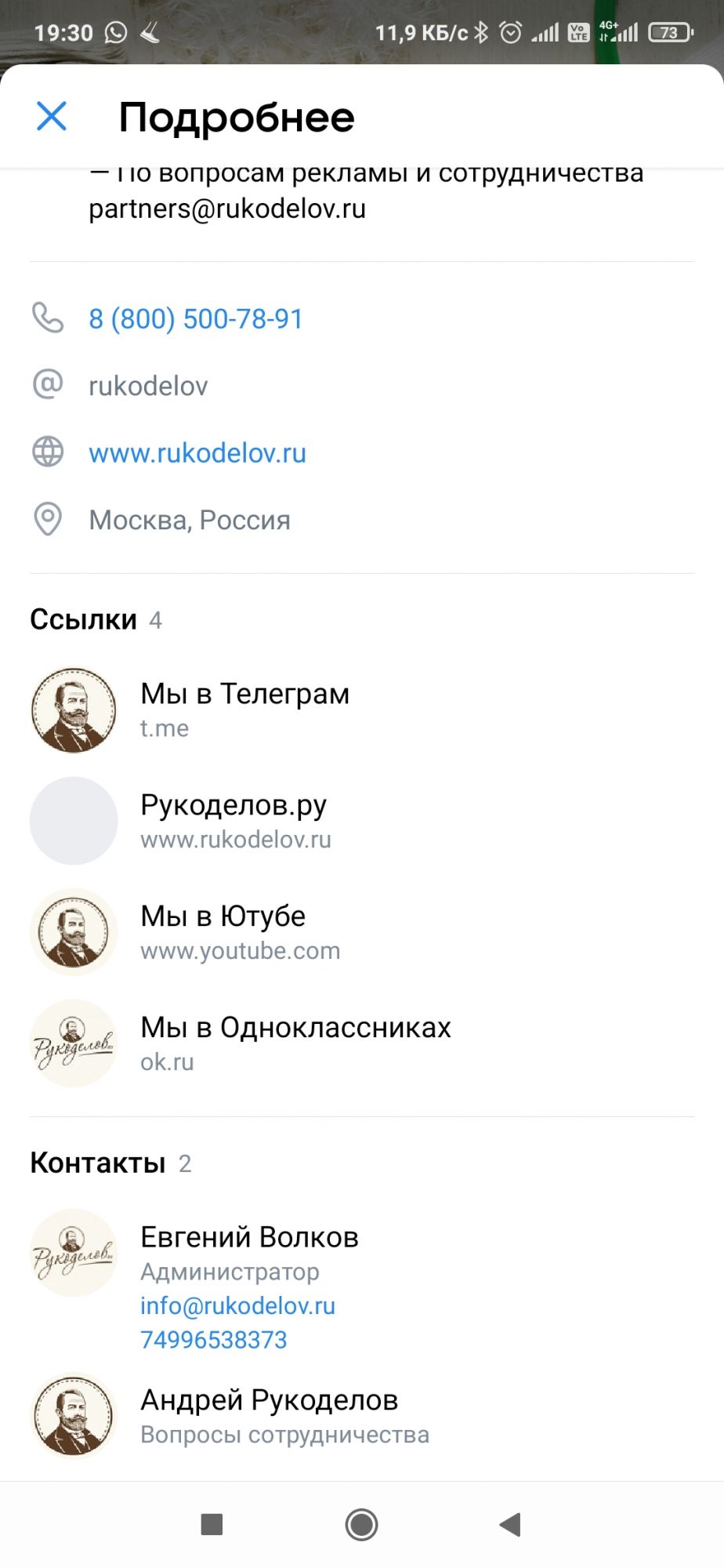Screen dimensions: 724x1568
Task: Call phone number 8 (800) 500-78-91
Action: (196, 319)
